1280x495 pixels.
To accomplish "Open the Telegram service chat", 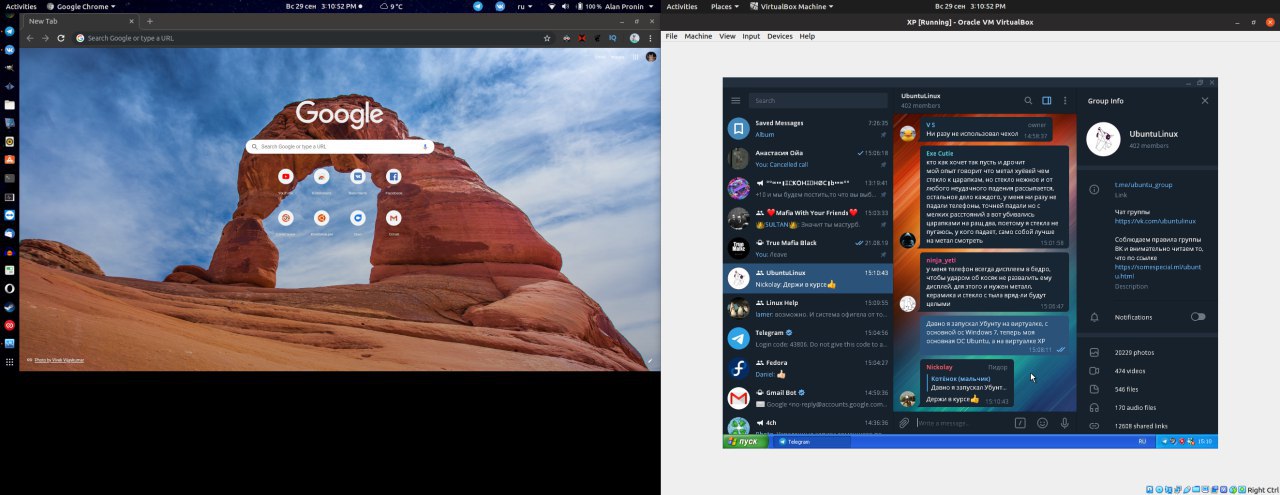I will click(x=809, y=338).
